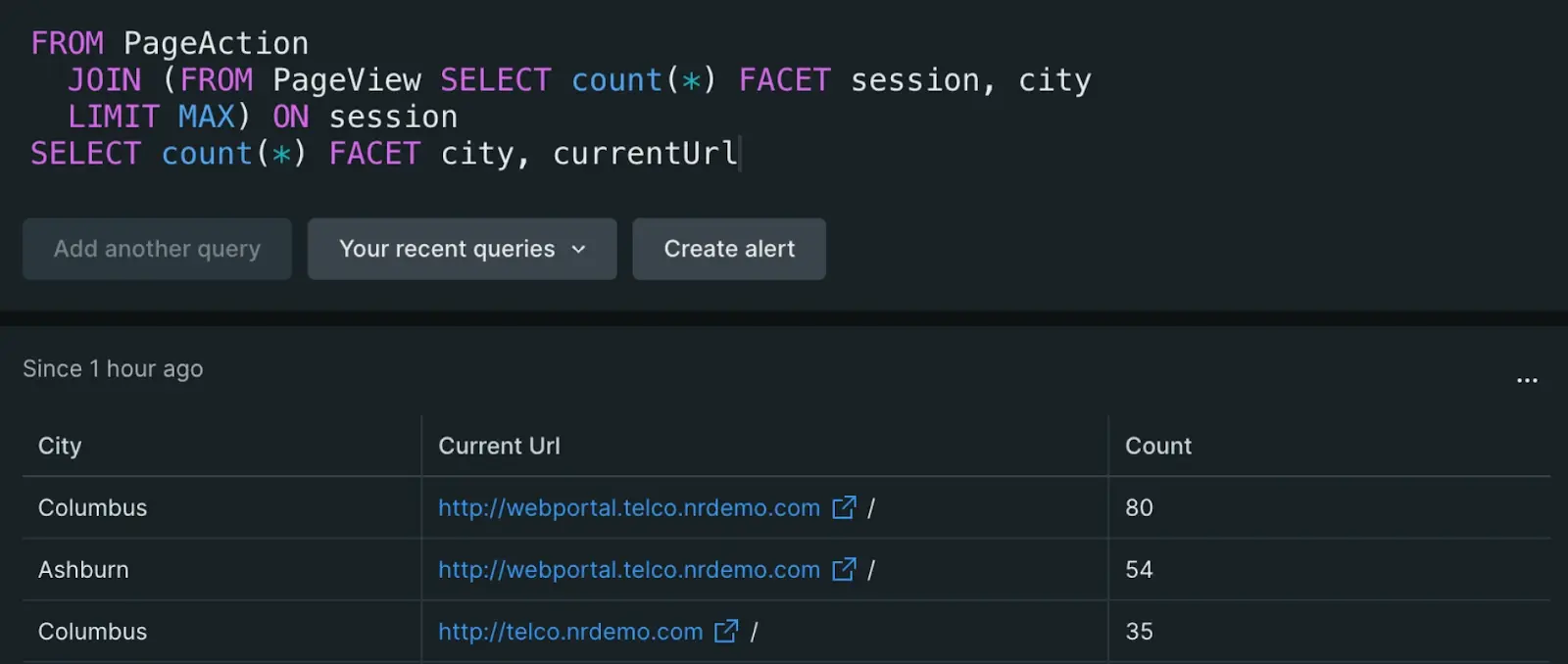Select the Columbus cell in the telco.nrdemo.com row
Image resolution: width=1568 pixels, height=664 pixels.
(x=92, y=632)
